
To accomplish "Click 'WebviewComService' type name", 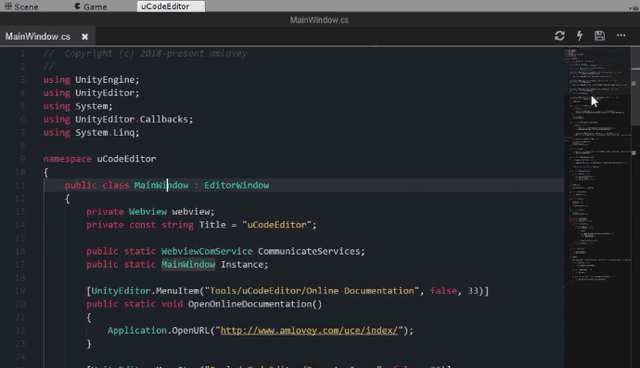I will [x=207, y=251].
